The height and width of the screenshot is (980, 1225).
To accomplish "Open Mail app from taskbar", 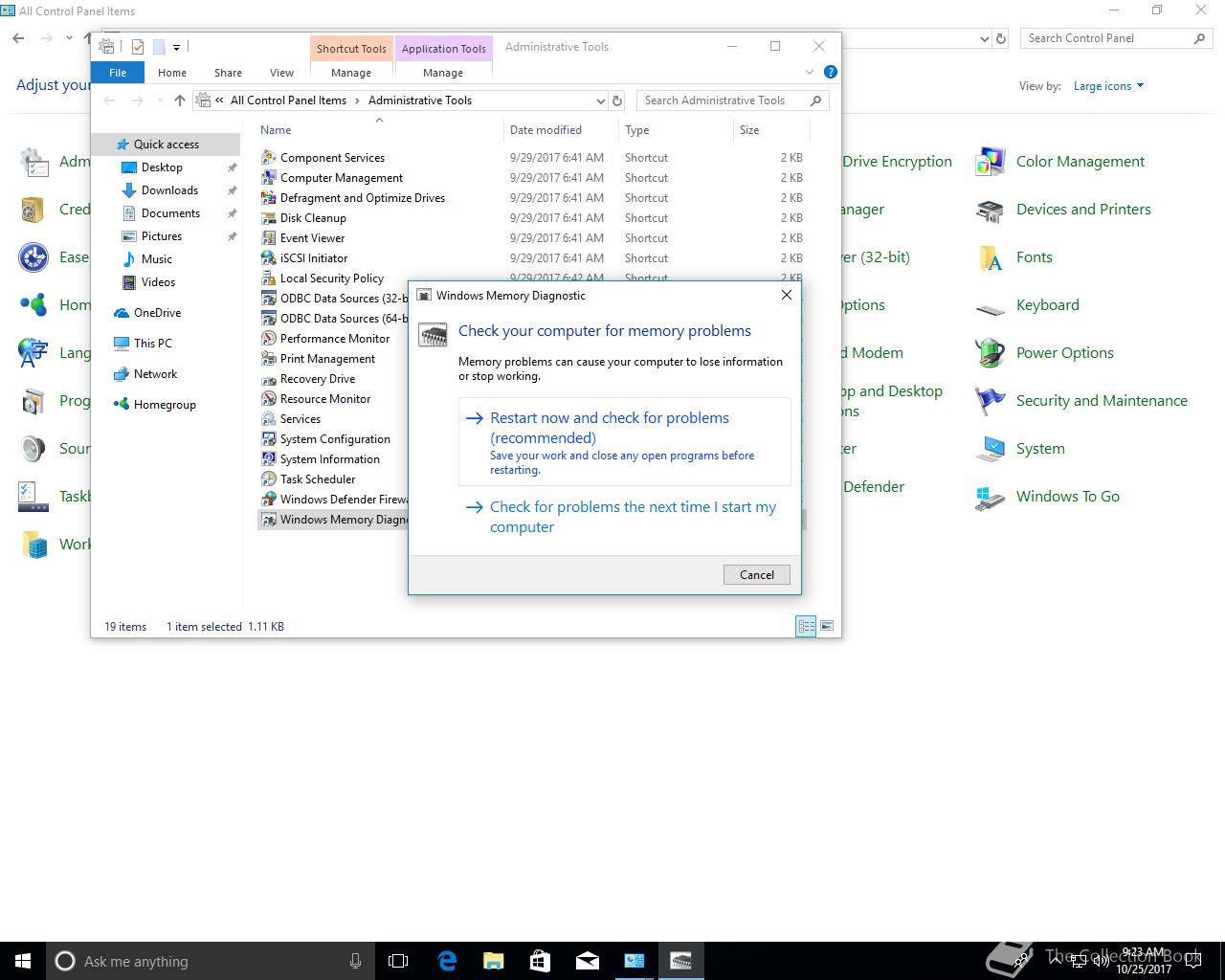I will 588,961.
